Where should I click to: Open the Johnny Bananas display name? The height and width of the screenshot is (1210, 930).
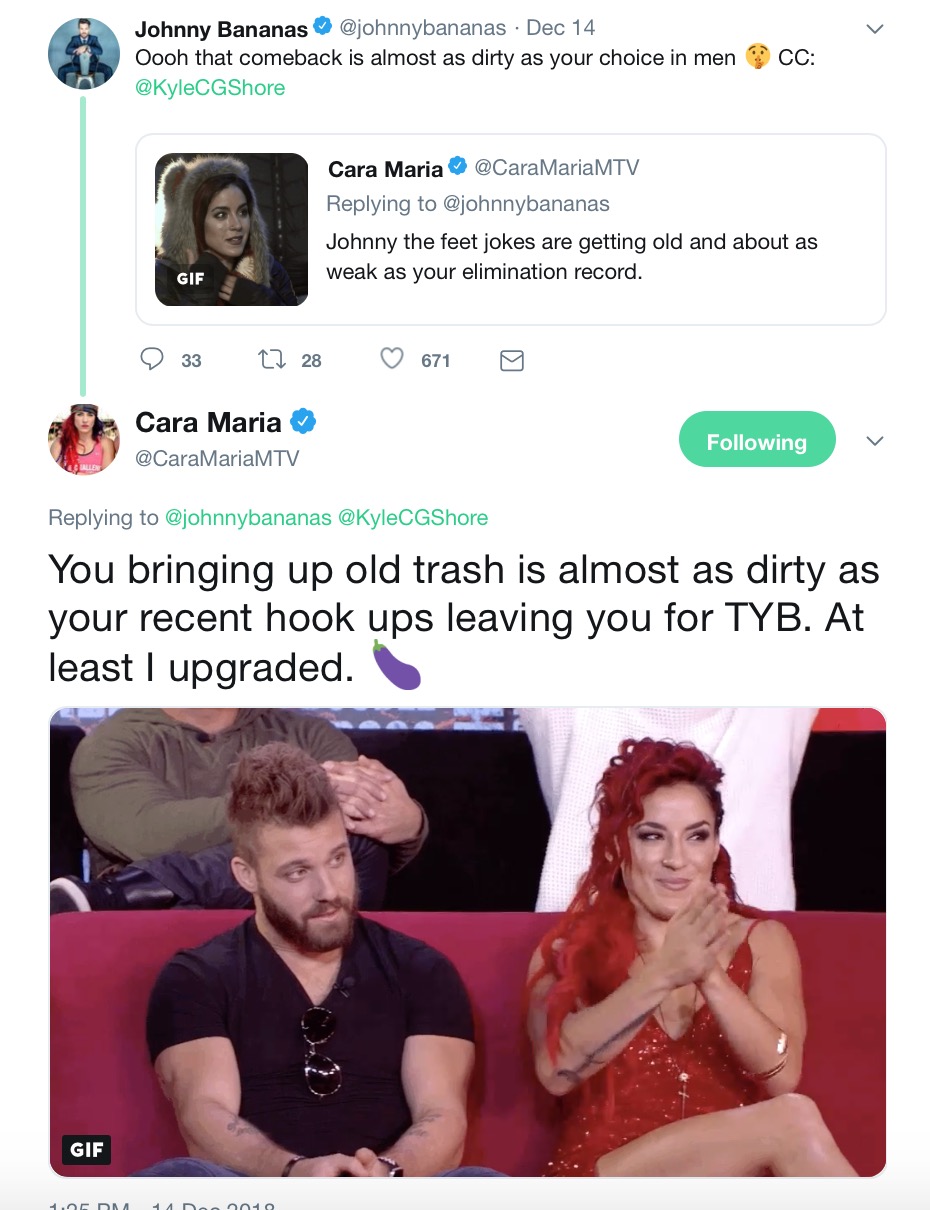coord(221,29)
